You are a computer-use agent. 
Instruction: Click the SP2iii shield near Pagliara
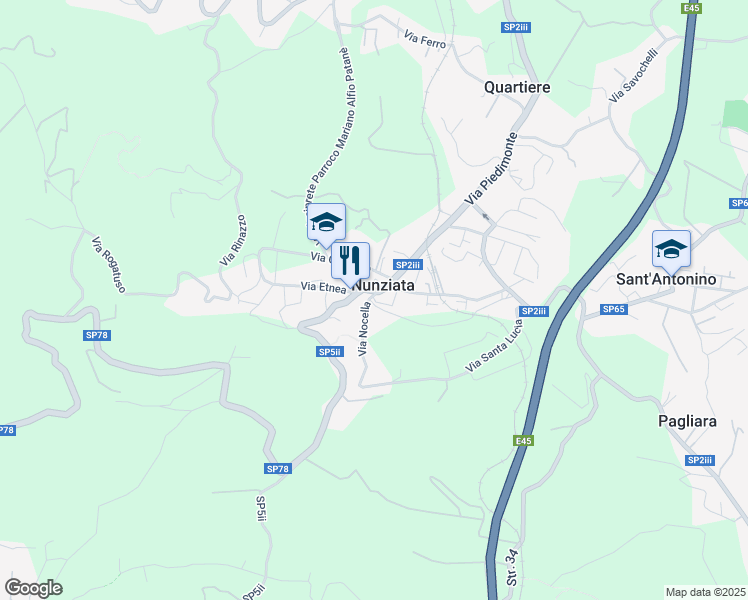coord(700,460)
